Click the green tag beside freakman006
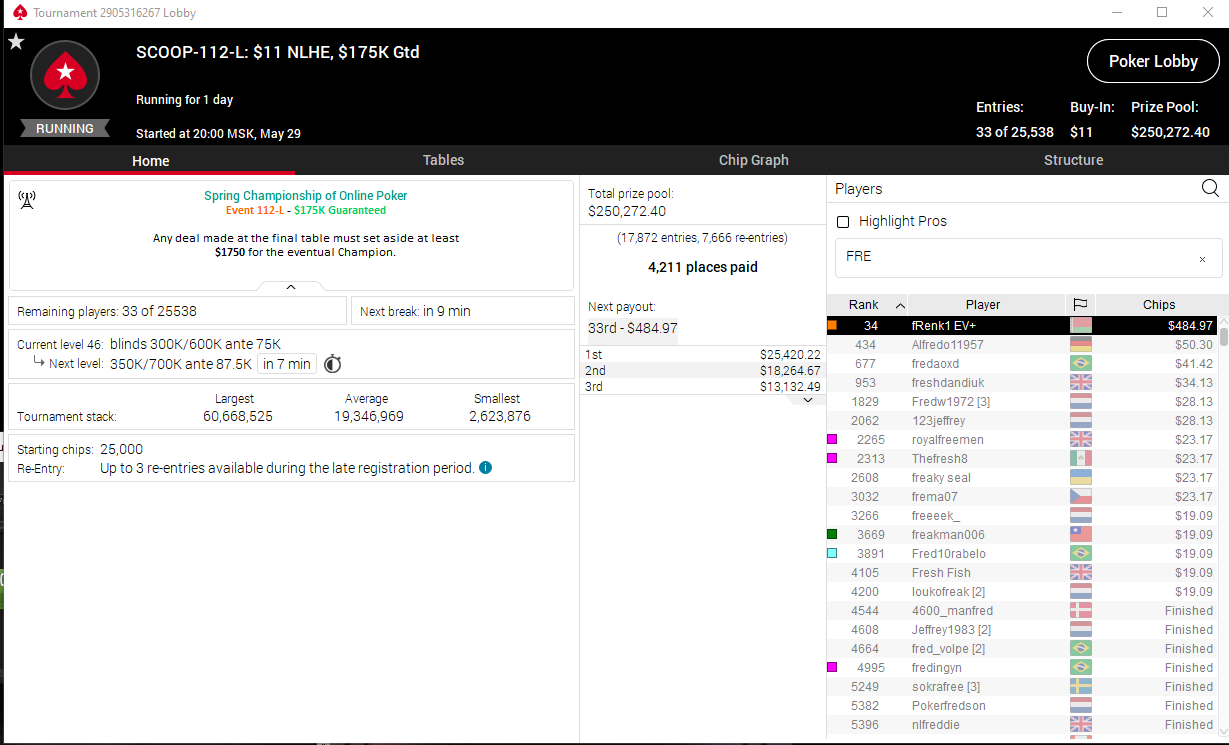 pos(832,534)
